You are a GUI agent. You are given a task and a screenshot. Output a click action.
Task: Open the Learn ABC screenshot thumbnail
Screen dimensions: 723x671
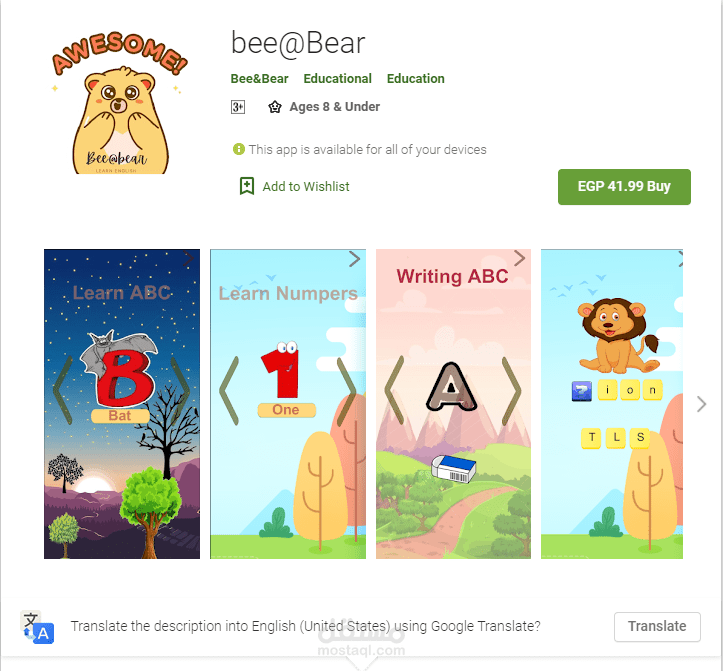tap(122, 404)
